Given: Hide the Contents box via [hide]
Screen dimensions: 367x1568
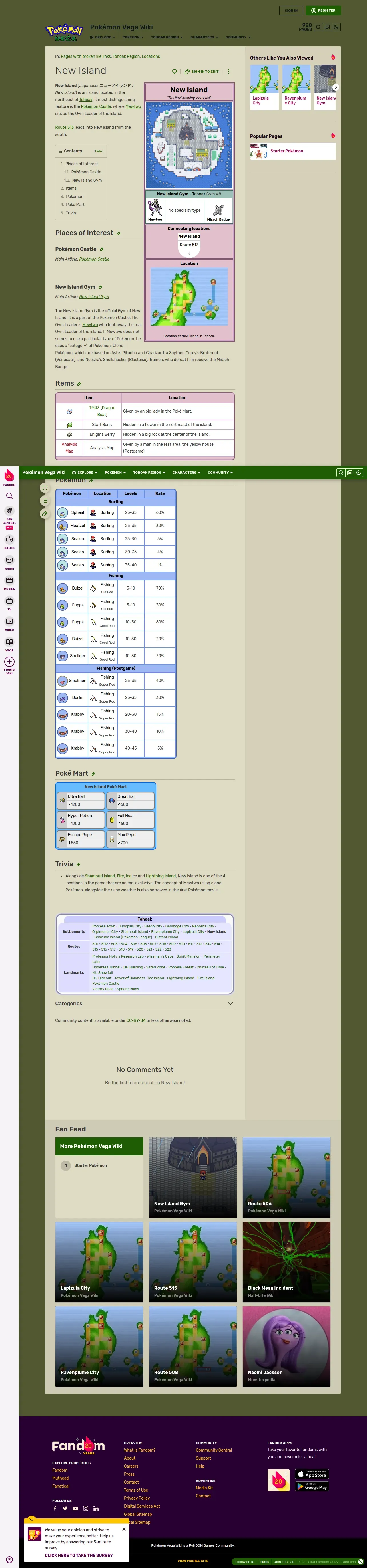Looking at the screenshot, I should click(x=99, y=151).
